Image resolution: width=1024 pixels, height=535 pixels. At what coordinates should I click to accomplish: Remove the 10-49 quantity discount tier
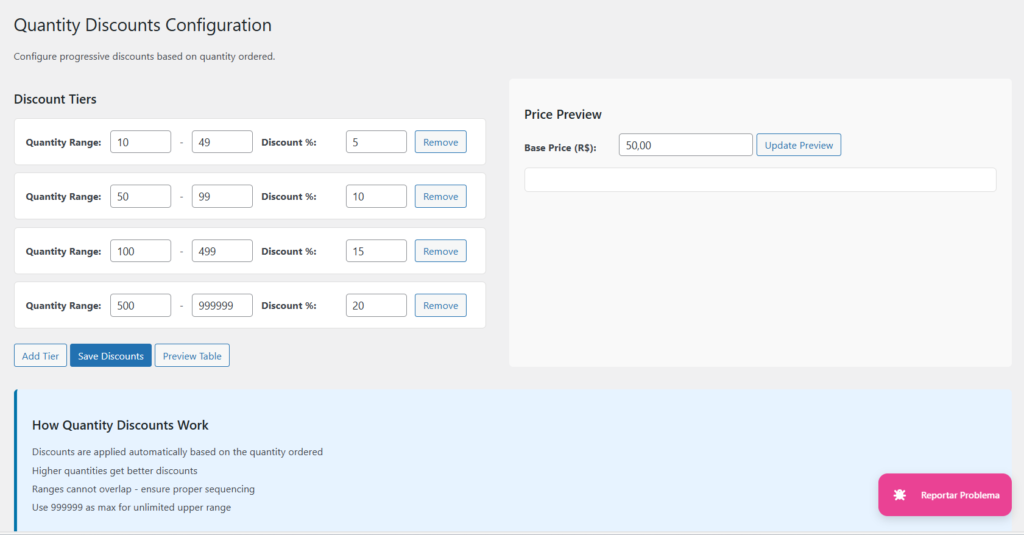click(440, 142)
